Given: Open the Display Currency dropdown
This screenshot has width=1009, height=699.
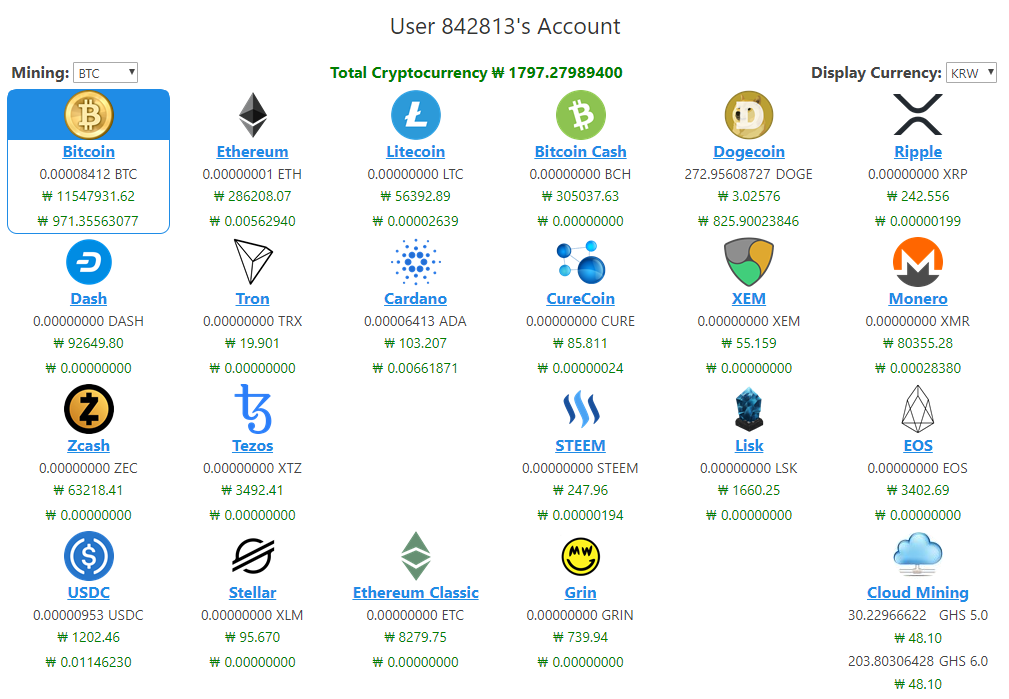Looking at the screenshot, I should point(970,71).
